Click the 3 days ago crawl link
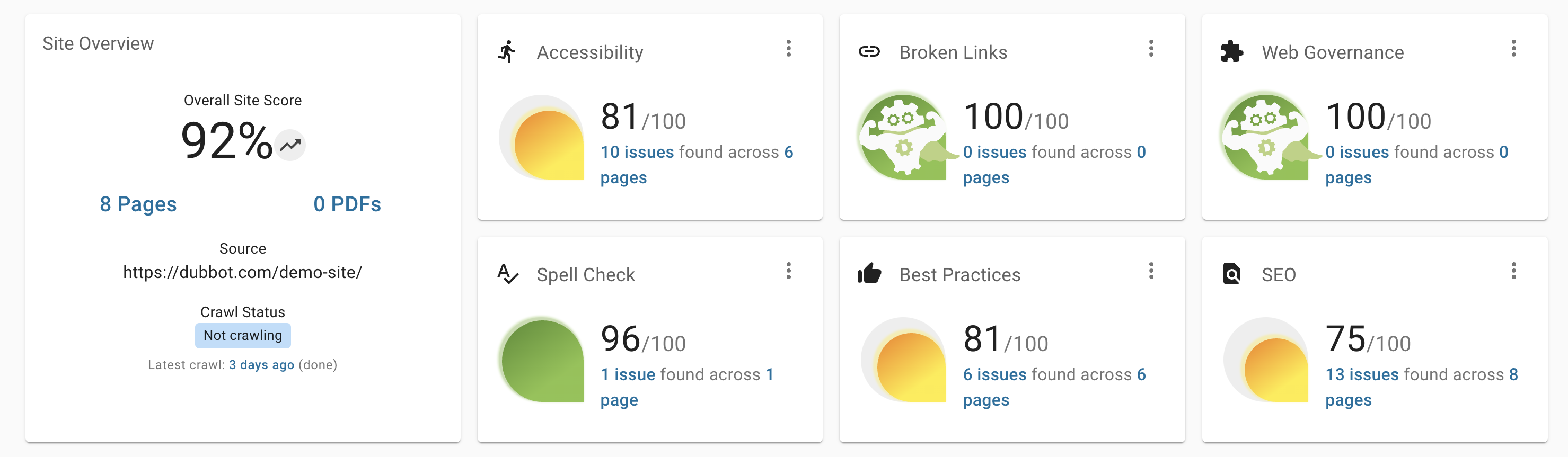This screenshot has height=457, width=1568. tap(262, 365)
